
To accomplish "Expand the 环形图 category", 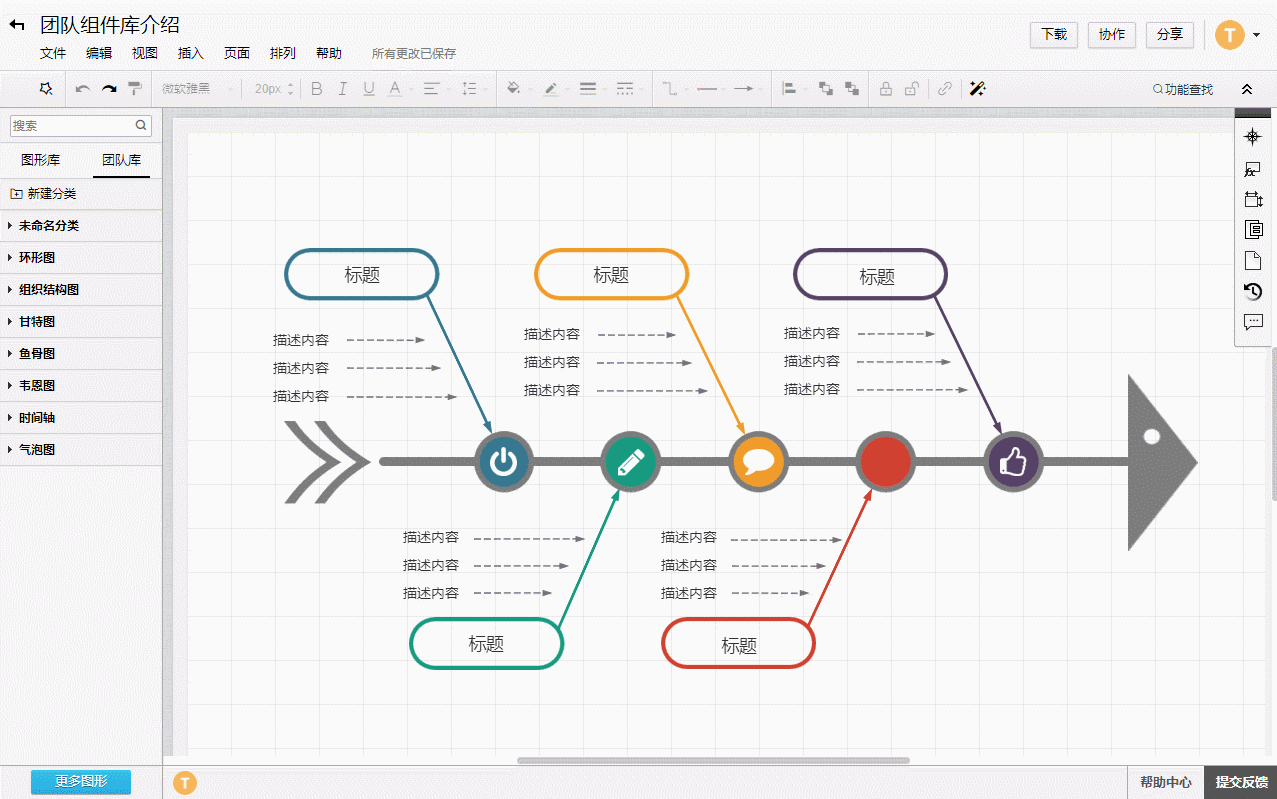I will point(81,258).
